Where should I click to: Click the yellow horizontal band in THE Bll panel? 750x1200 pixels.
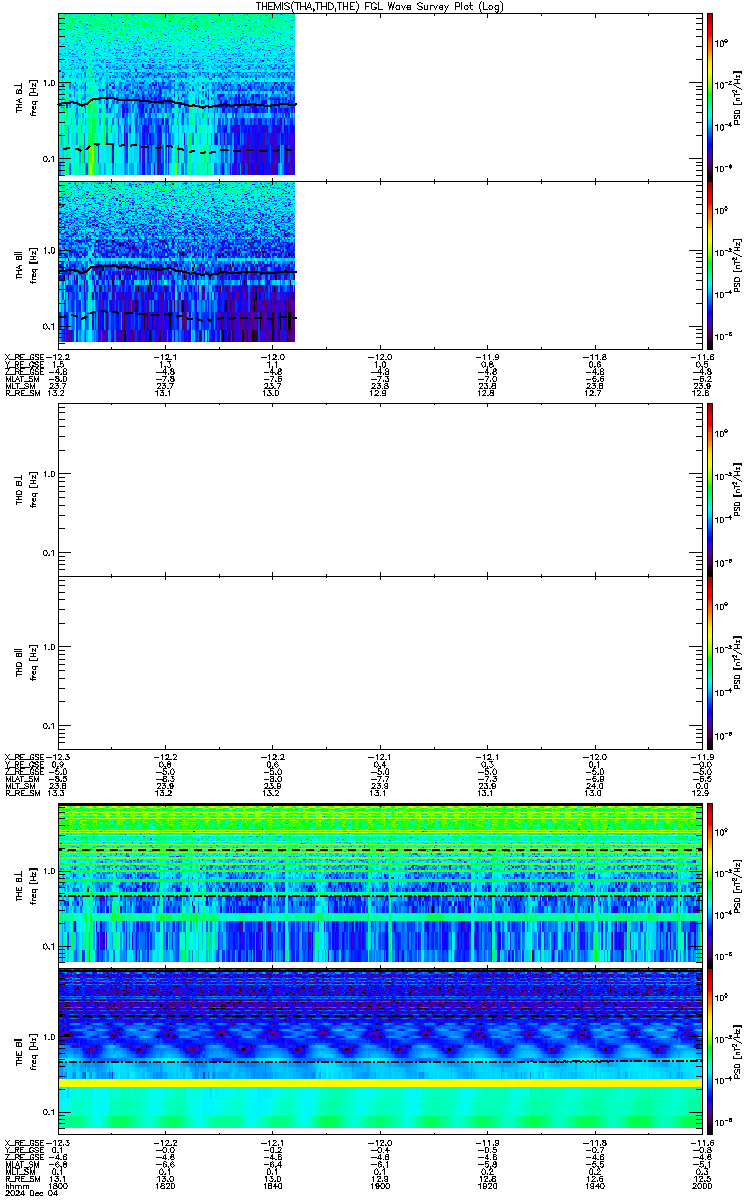378,1083
